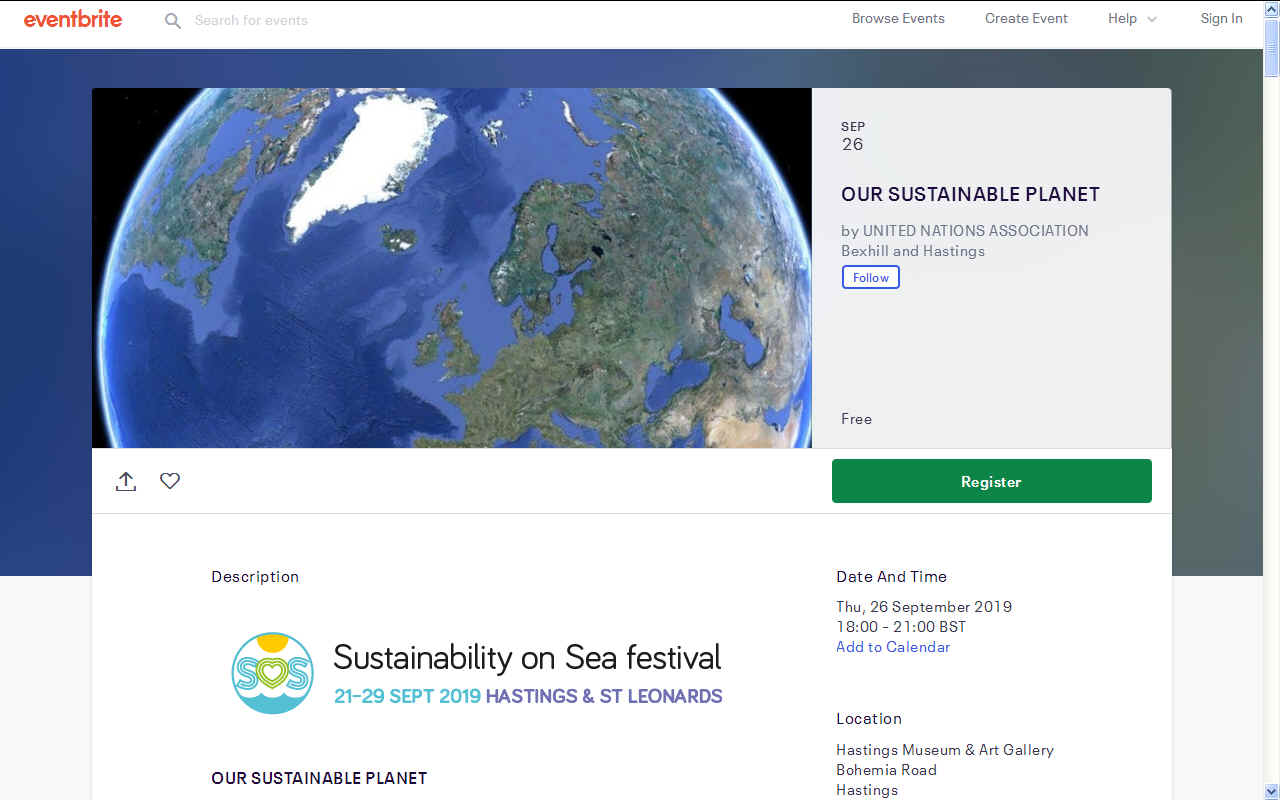Viewport: 1280px width, 800px height.
Task: Click the Description heading
Action: tap(255, 577)
